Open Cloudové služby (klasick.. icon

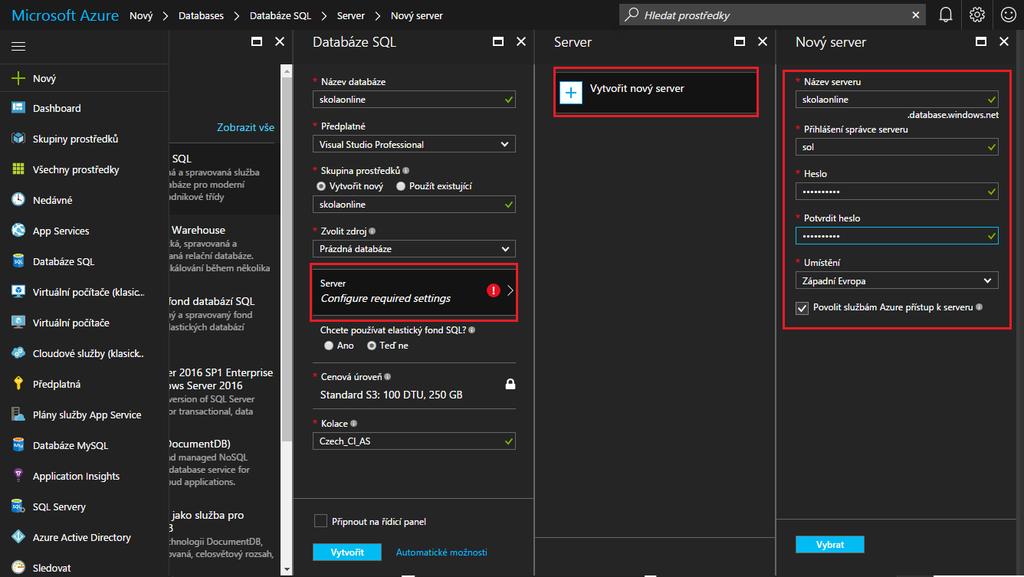(18, 353)
